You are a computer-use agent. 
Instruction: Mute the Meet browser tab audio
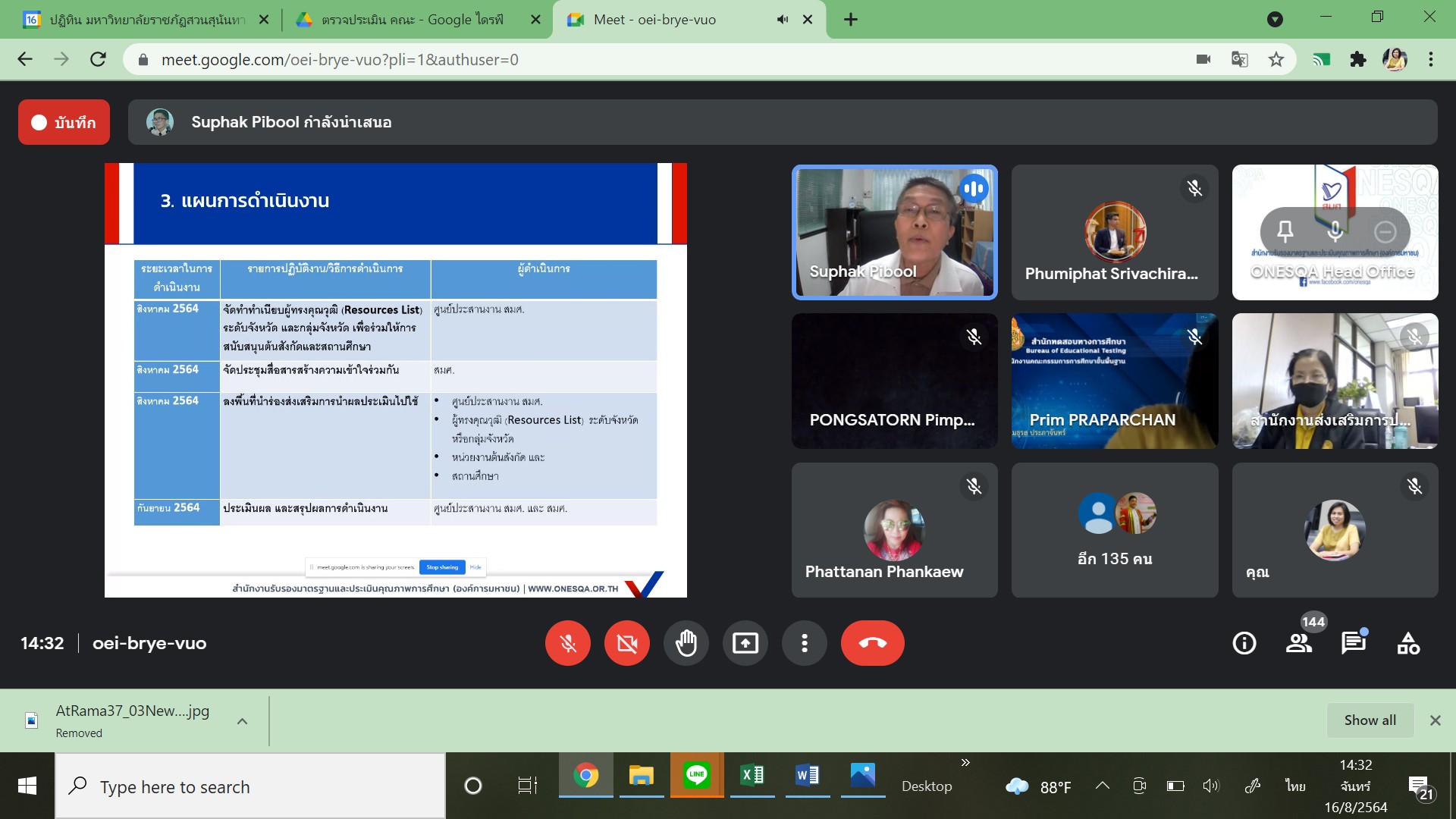click(x=783, y=20)
